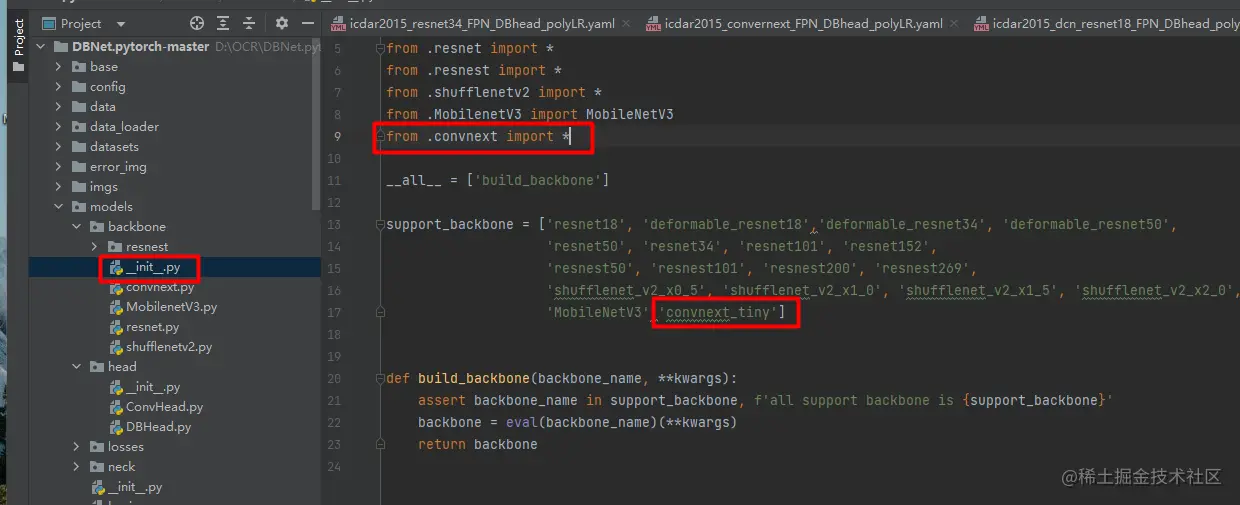Click the vertical Project tool window tab

[x=18, y=43]
